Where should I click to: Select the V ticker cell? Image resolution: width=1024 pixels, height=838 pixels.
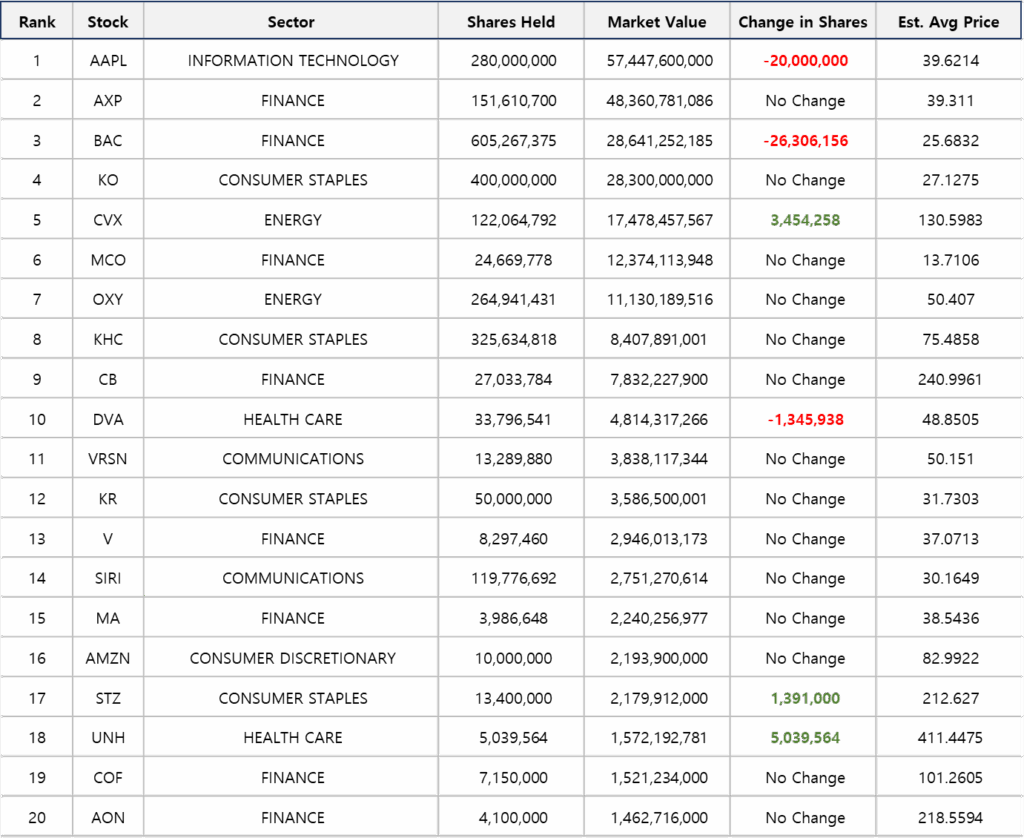point(108,539)
